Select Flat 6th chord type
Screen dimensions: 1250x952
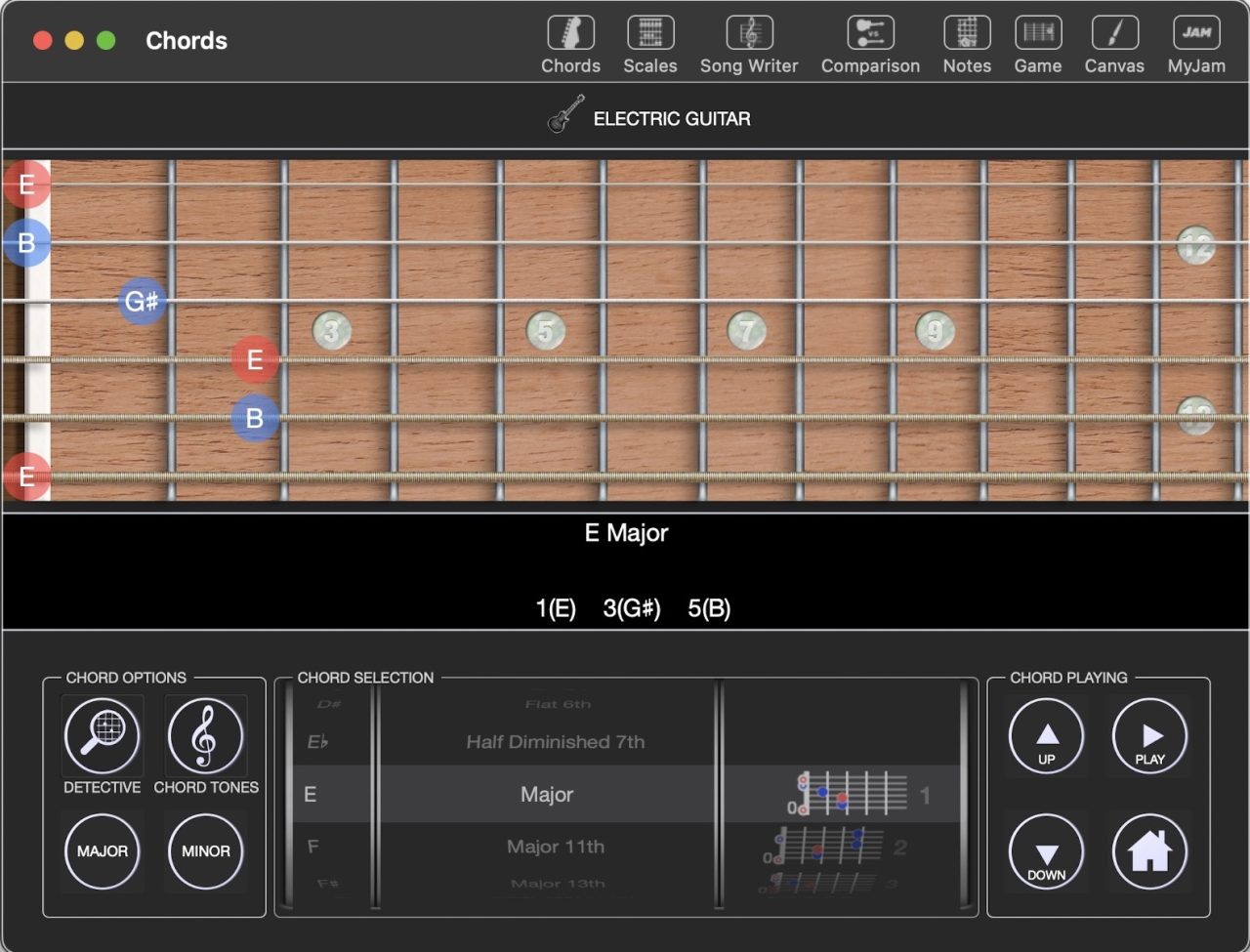558,704
